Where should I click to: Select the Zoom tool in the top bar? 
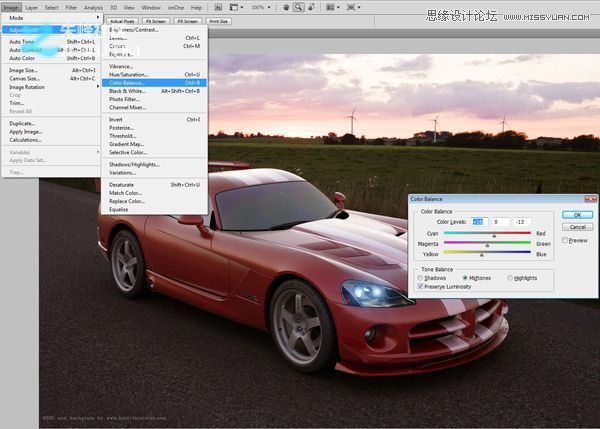[x=299, y=7]
